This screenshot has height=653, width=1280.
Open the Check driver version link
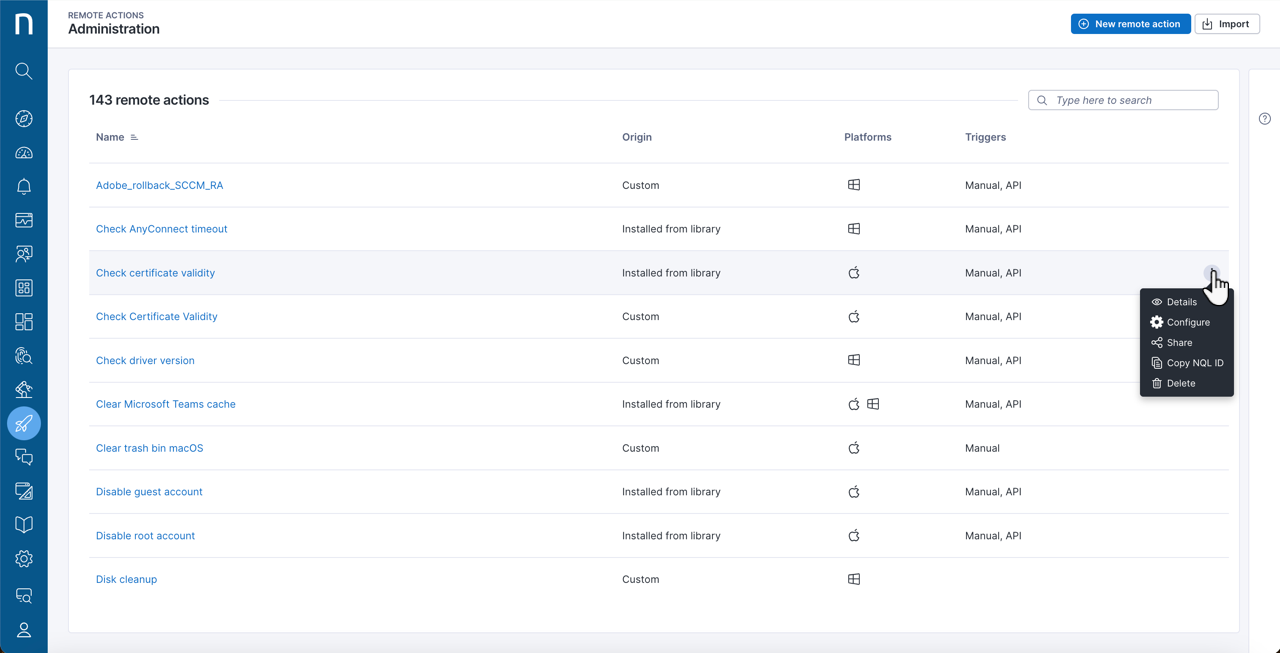(144, 360)
